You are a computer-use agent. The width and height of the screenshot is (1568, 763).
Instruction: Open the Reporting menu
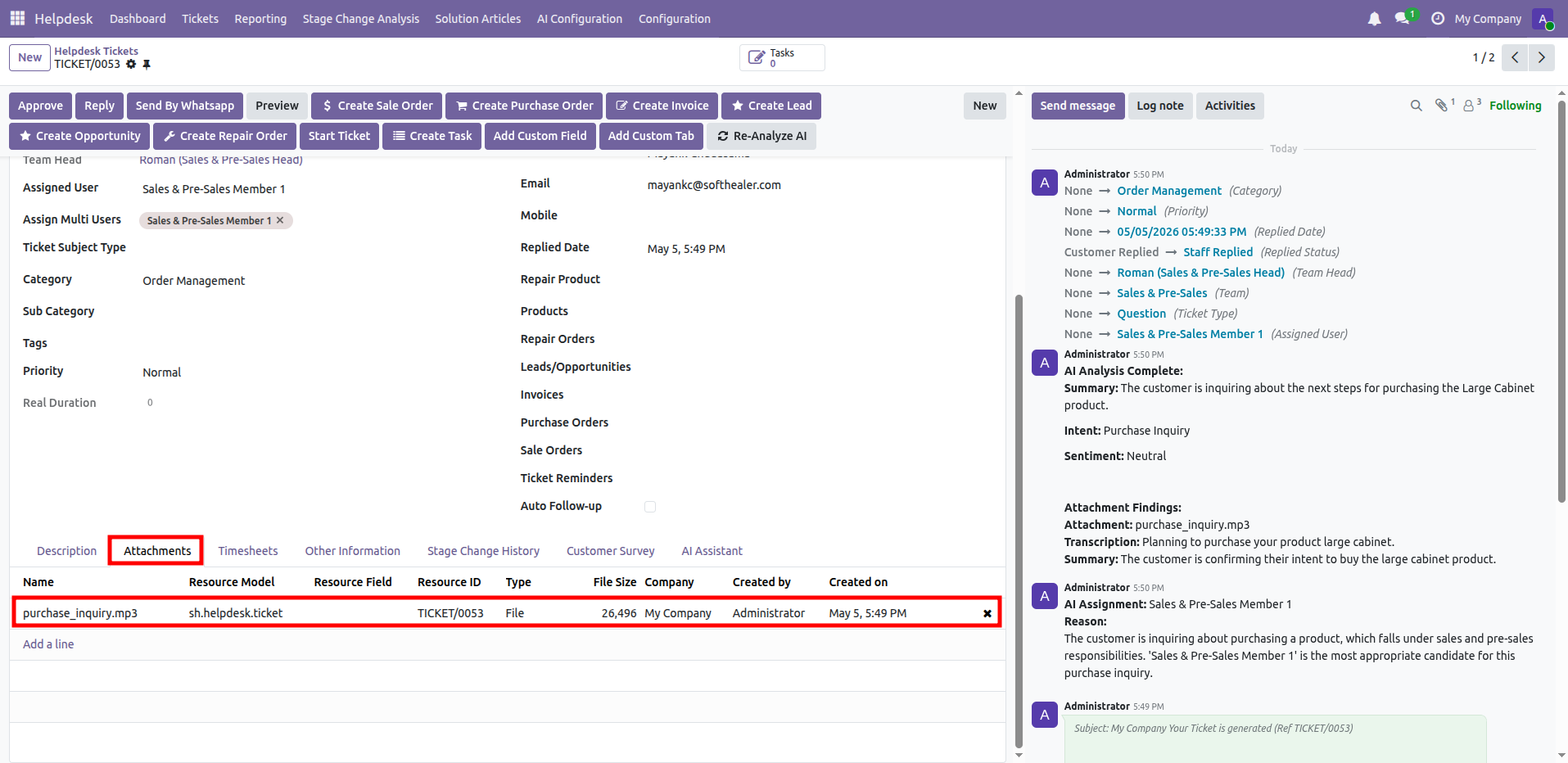[260, 18]
